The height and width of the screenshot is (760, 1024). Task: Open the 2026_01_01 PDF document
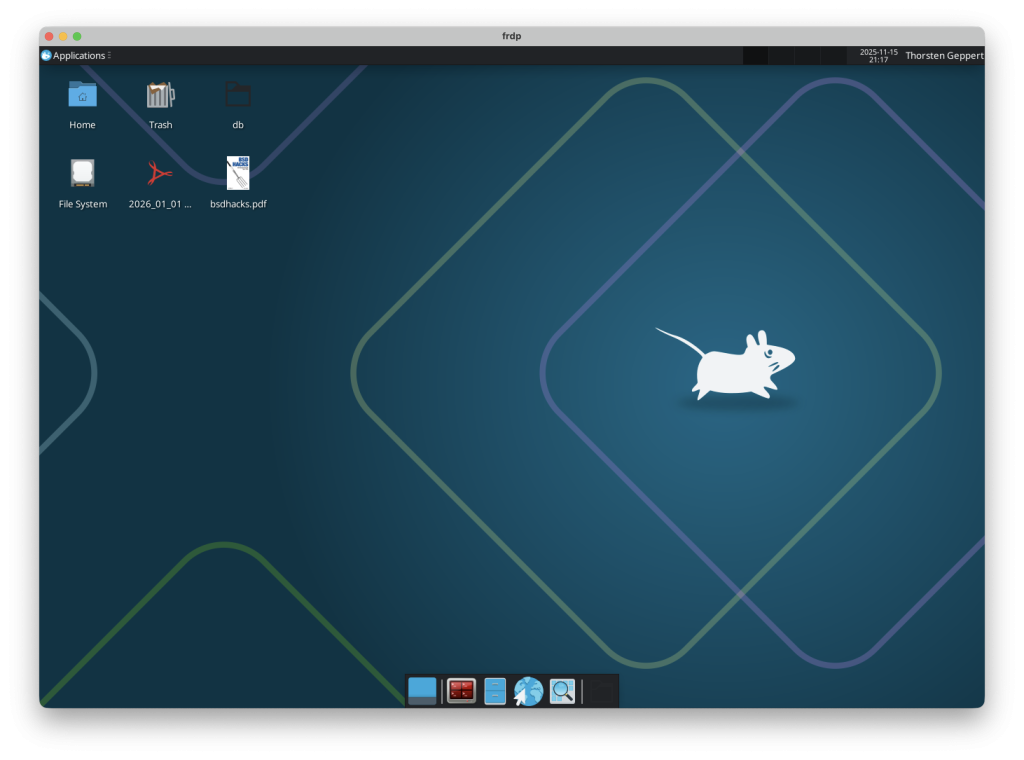160,172
